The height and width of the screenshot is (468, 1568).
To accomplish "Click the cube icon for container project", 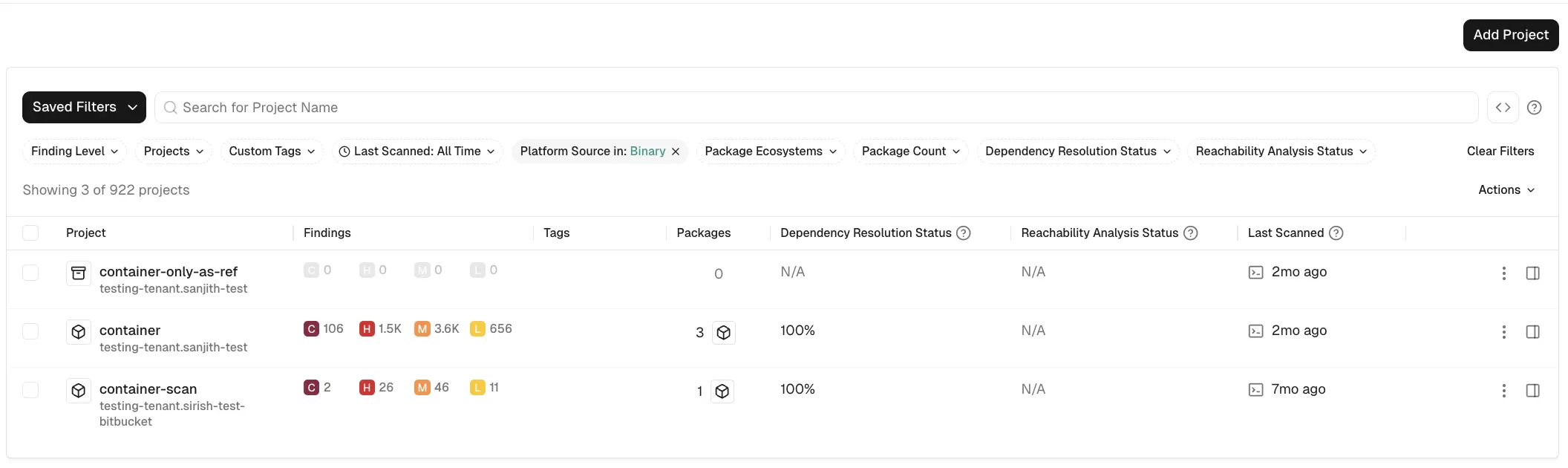I will coord(79,332).
